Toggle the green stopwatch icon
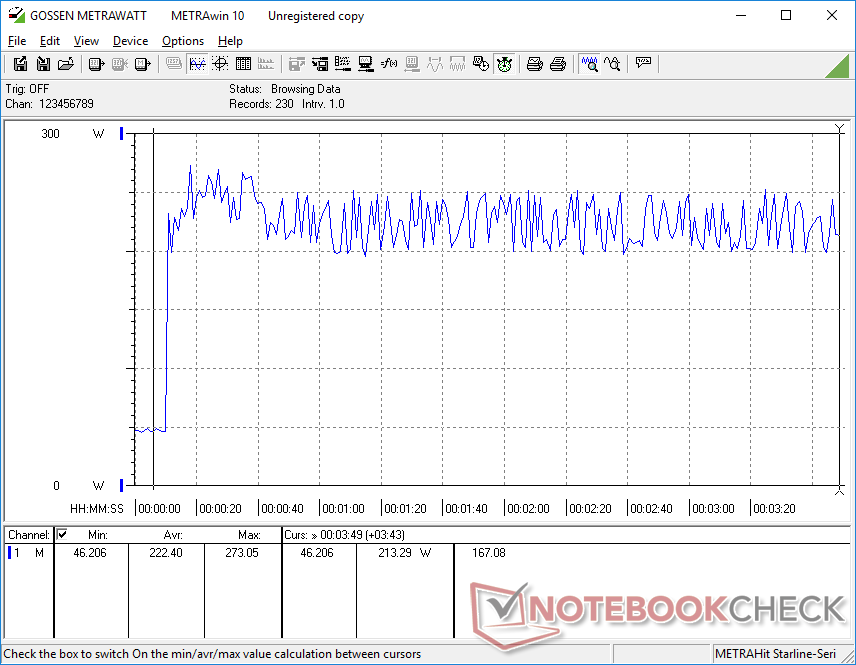 504,64
